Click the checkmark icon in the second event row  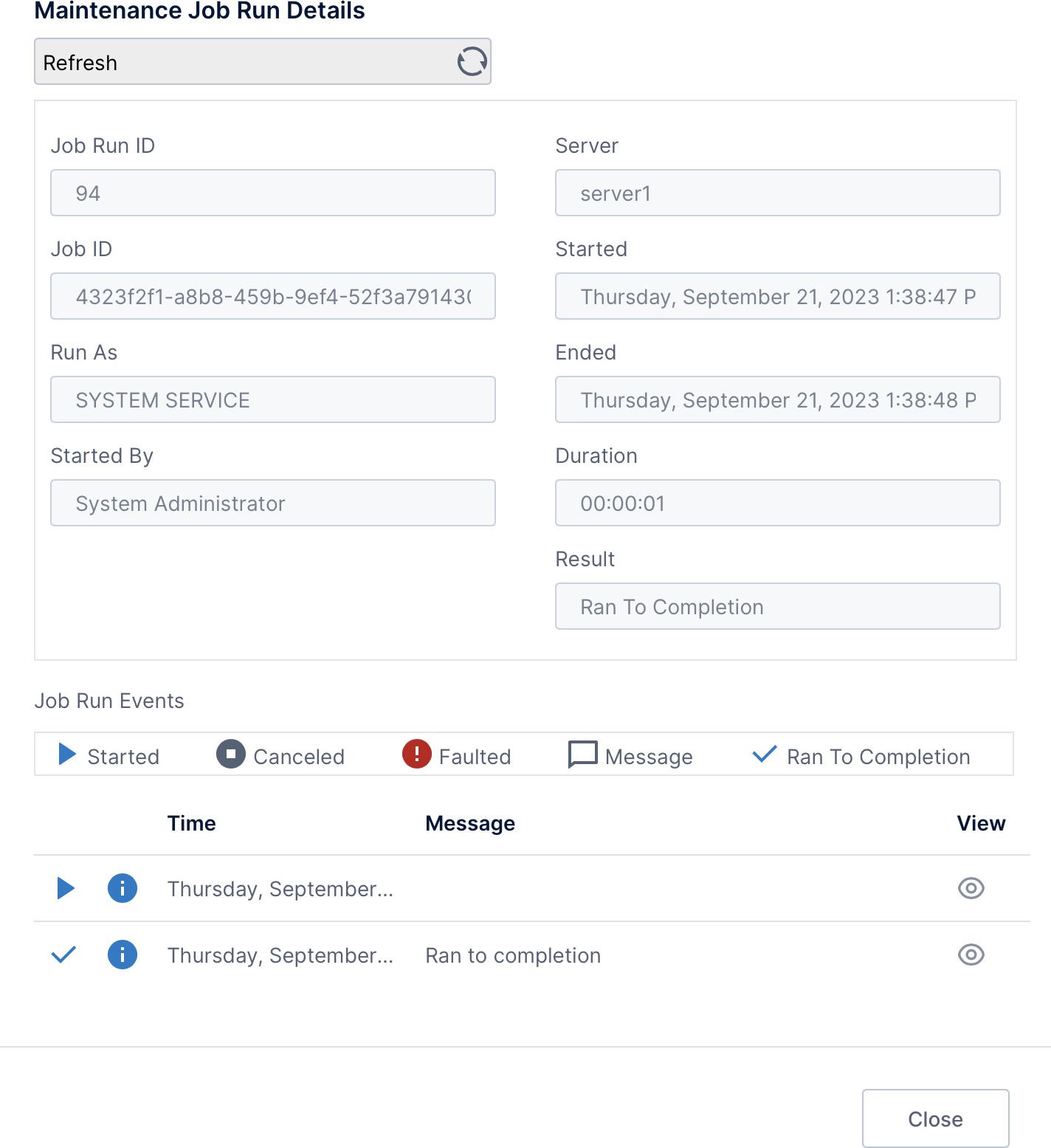tap(64, 955)
